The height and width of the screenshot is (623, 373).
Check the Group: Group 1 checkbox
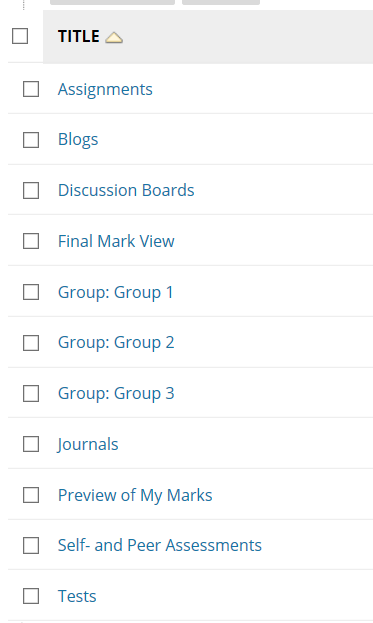point(31,292)
